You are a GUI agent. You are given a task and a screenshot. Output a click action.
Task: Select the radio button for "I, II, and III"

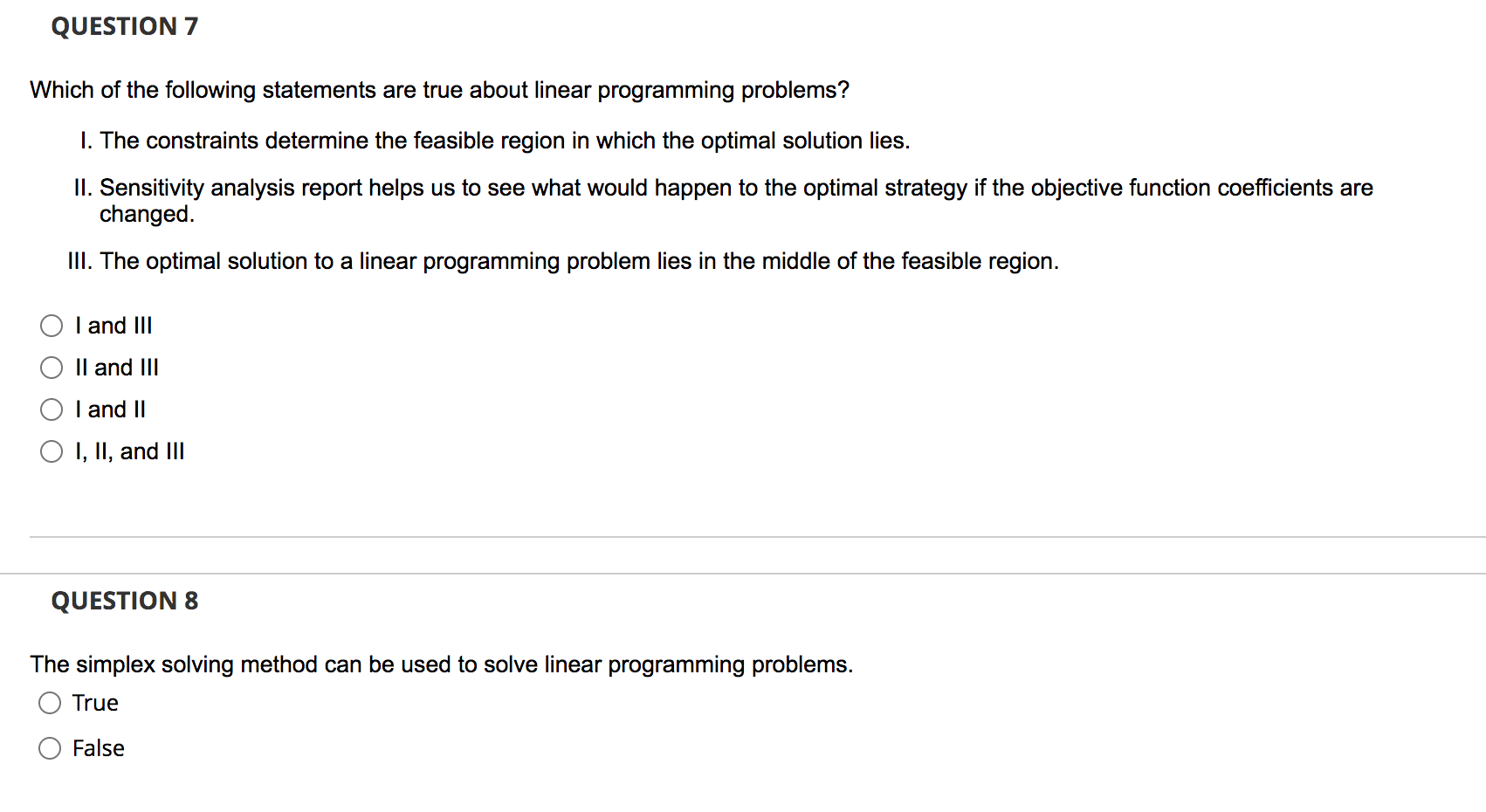point(52,451)
